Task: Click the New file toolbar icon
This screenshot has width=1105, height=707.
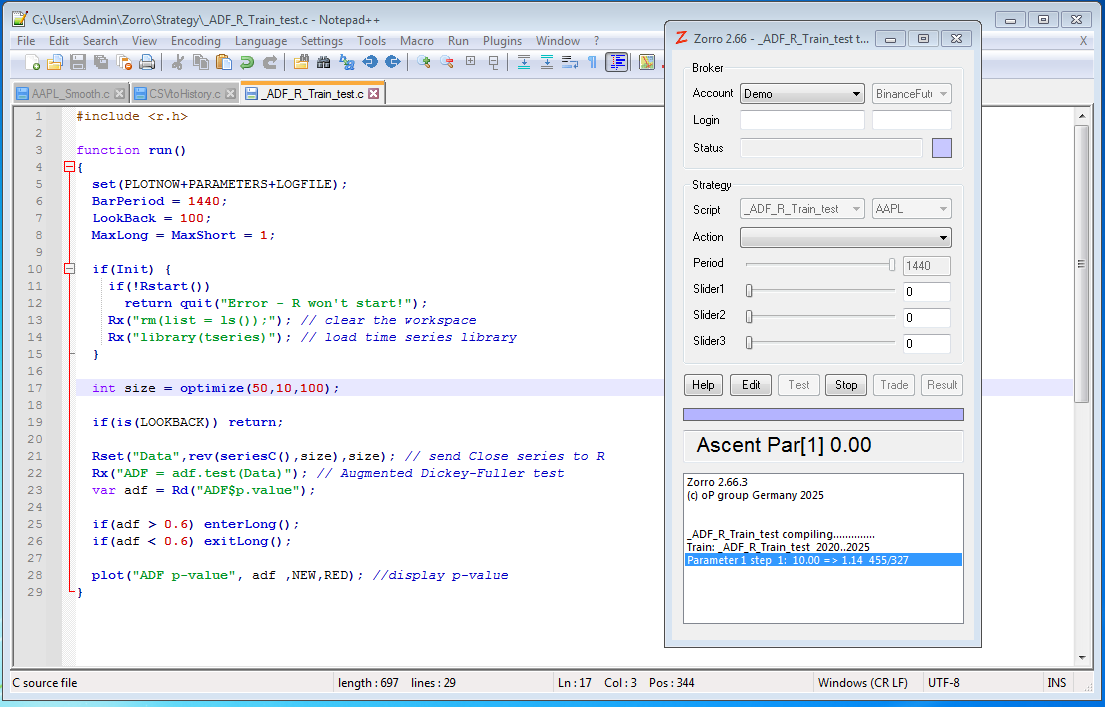Action: point(32,62)
